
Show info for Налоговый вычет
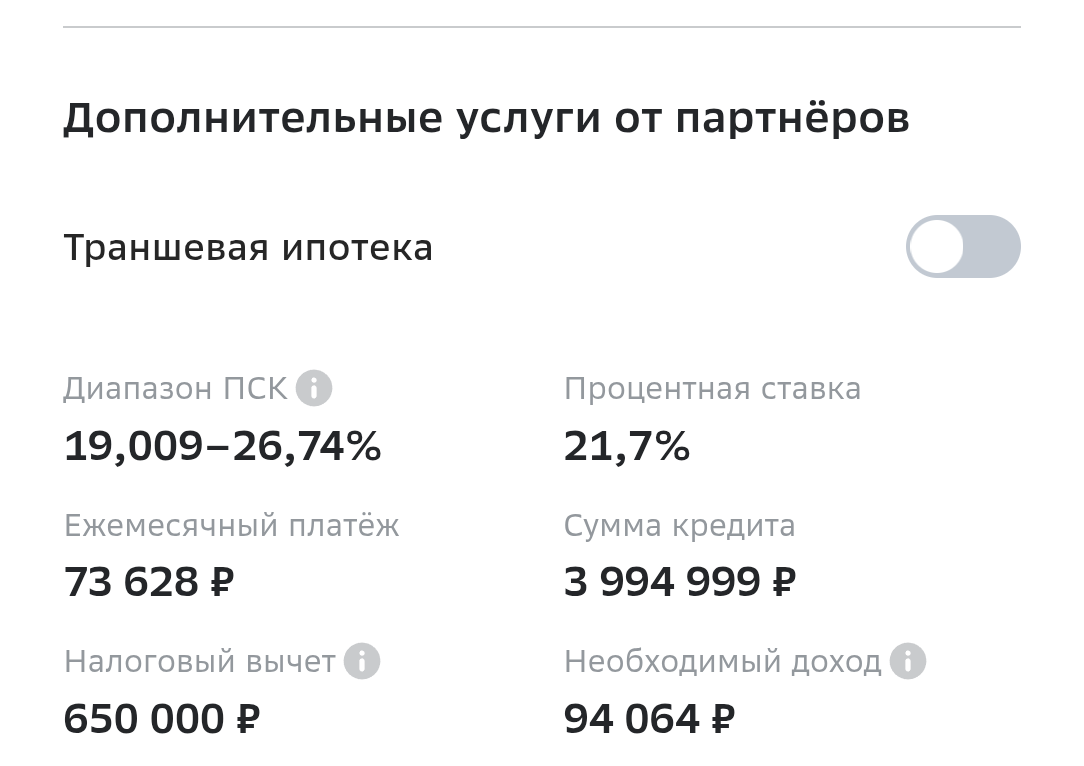pos(362,661)
